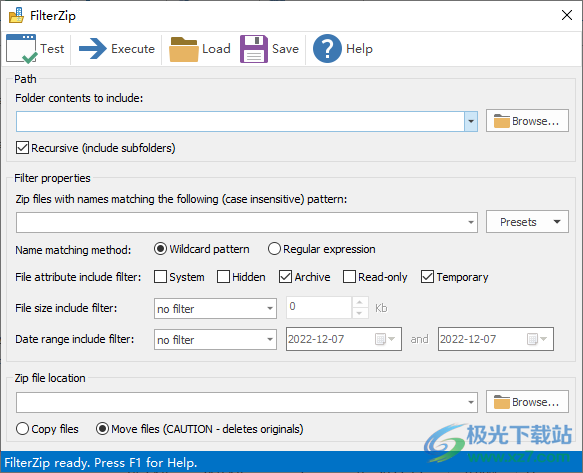The width and height of the screenshot is (583, 473).
Task: Toggle the Recursive (include subfolders) checkbox
Action: (x=22, y=148)
